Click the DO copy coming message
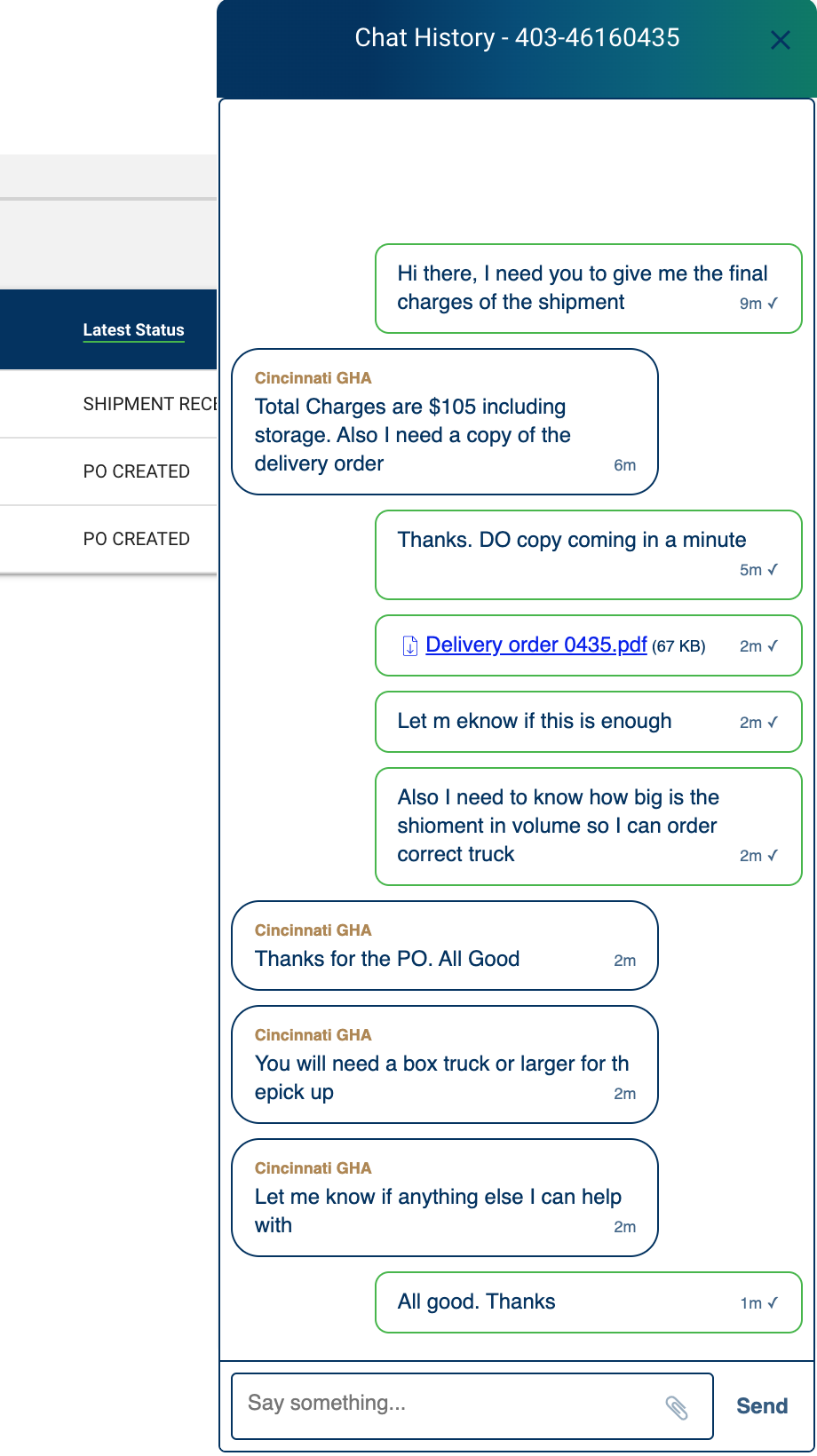 point(589,555)
